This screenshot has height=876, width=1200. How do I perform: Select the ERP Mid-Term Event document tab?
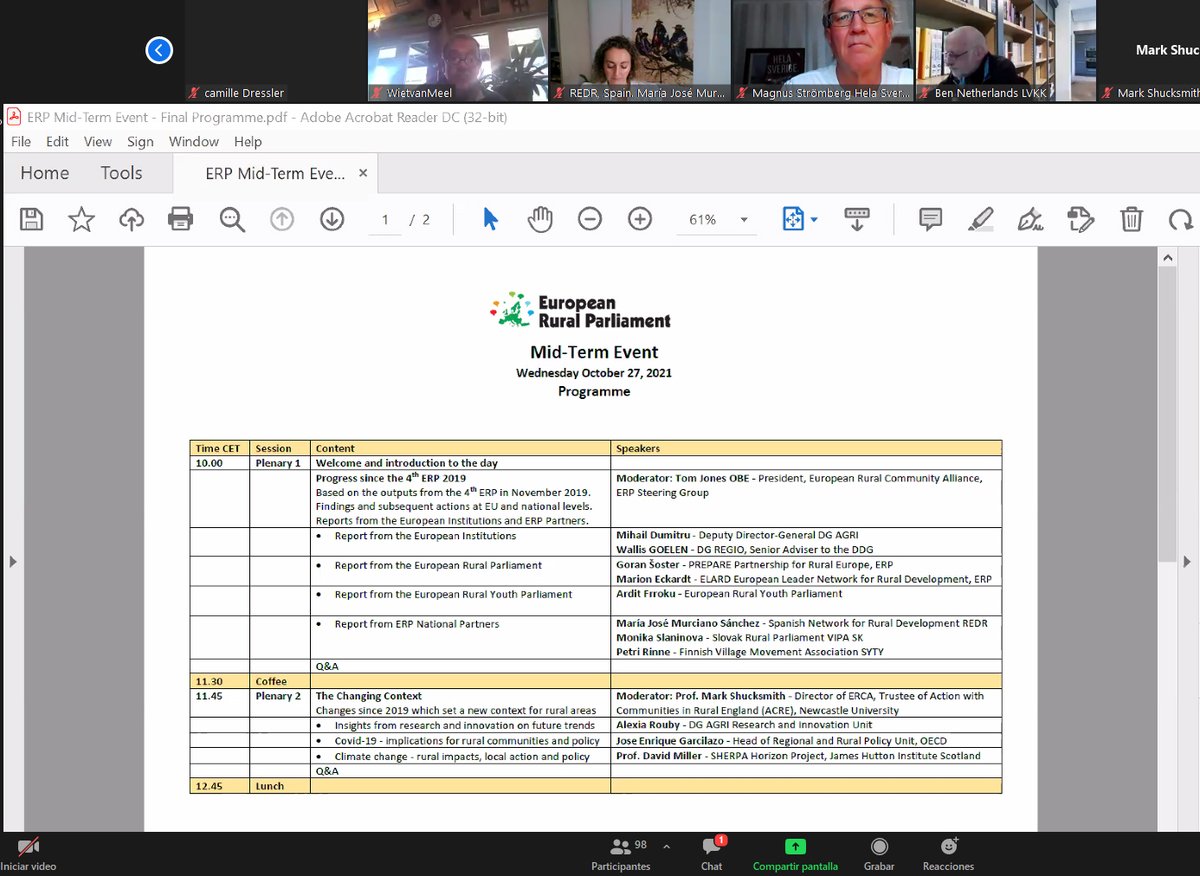coord(275,173)
